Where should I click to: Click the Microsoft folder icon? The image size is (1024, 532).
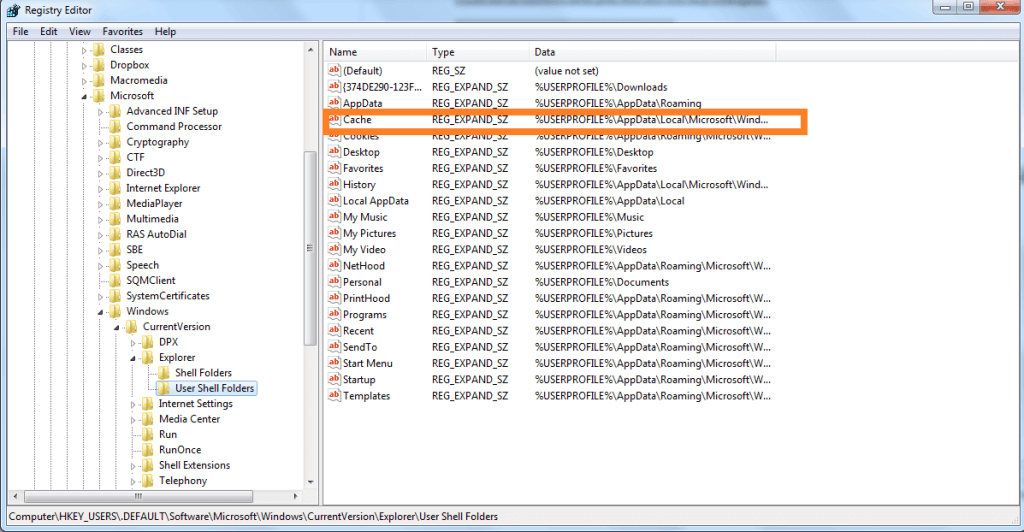[x=99, y=96]
